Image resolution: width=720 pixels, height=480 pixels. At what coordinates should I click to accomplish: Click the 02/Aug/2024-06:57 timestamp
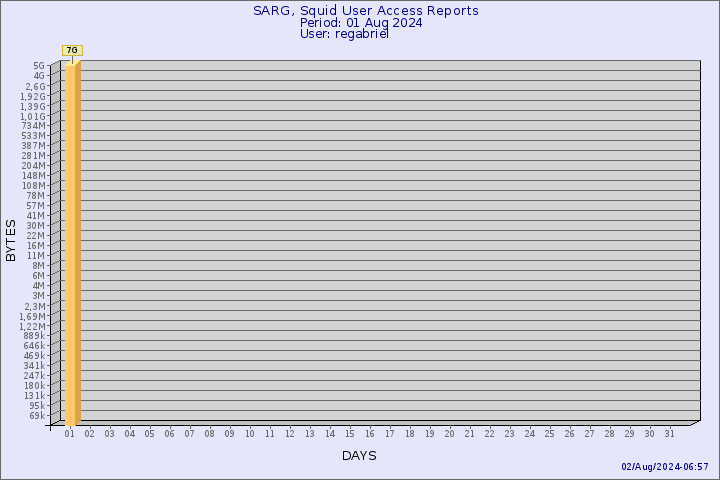click(x=664, y=467)
